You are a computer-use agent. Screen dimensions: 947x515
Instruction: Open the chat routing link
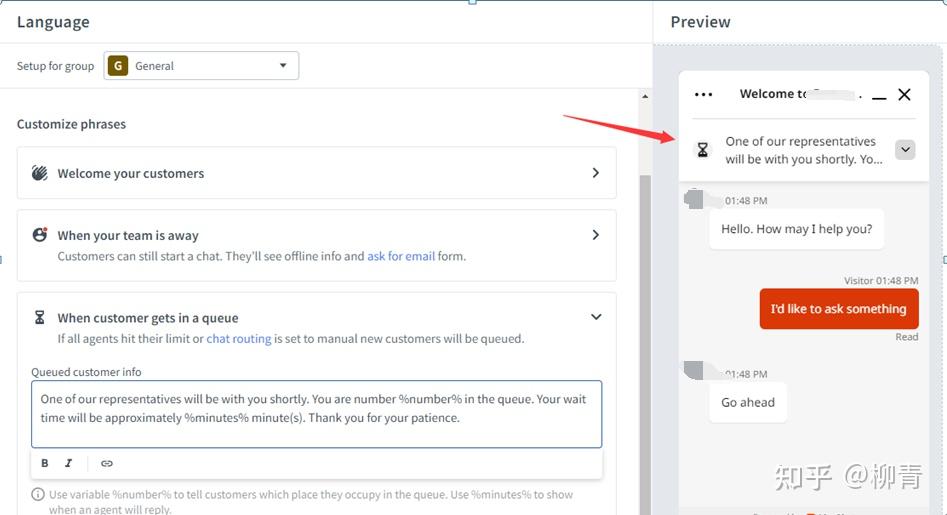tap(239, 339)
